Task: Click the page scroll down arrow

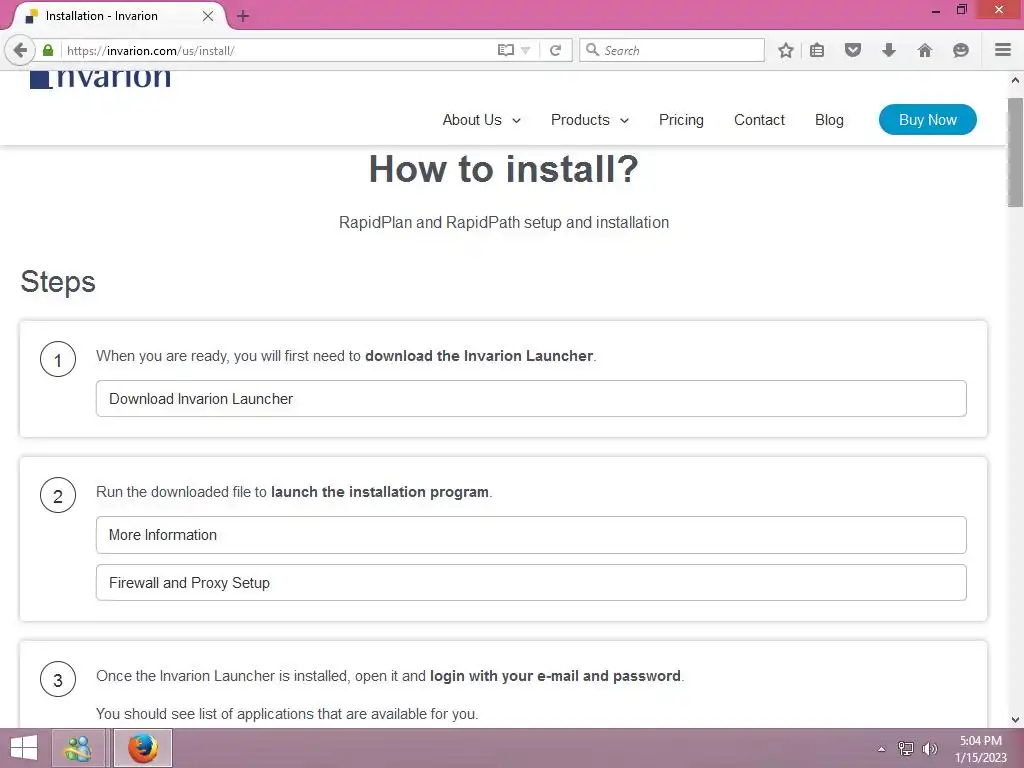Action: click(x=1015, y=720)
